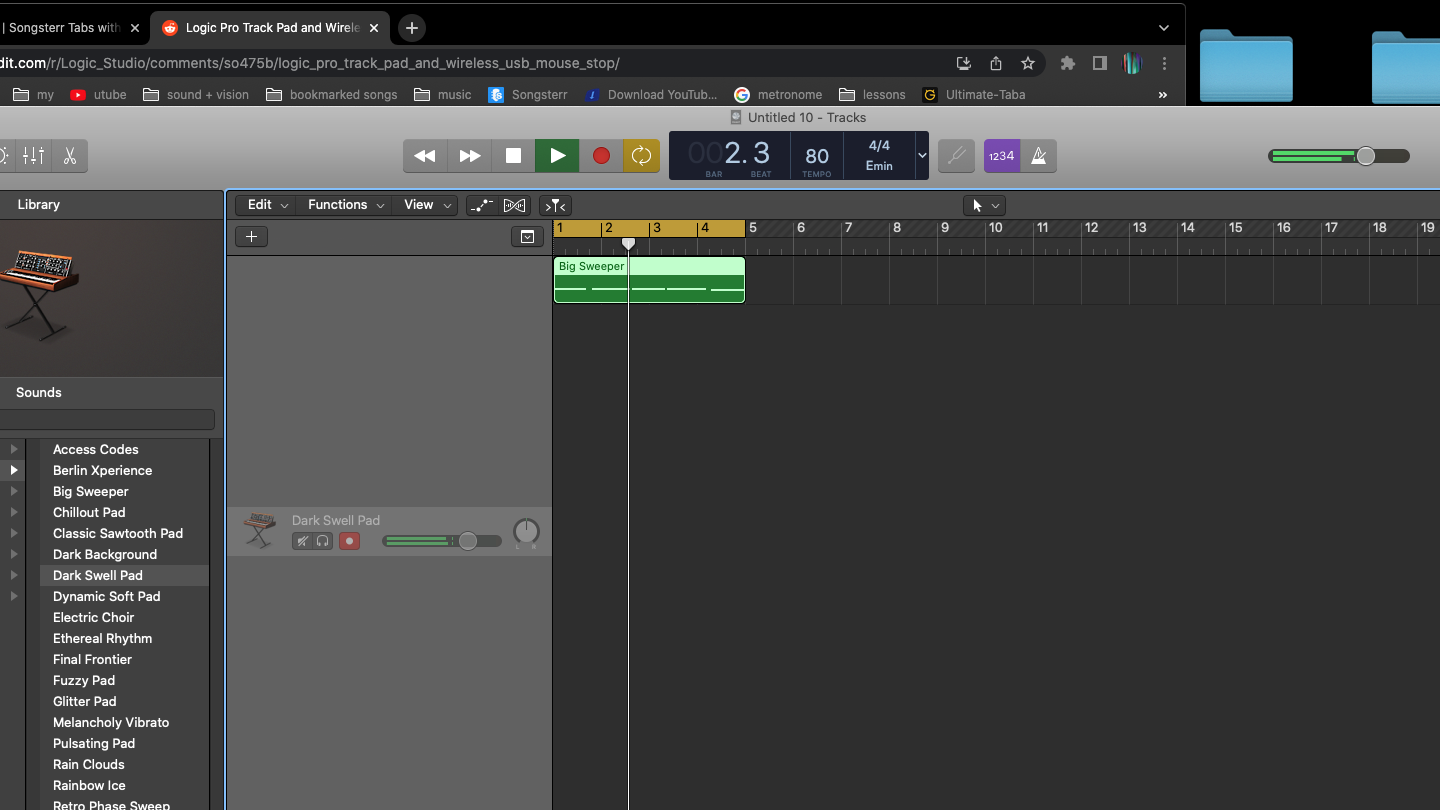Toggle Cycle mode in the transport
1440x810 pixels.
(641, 156)
